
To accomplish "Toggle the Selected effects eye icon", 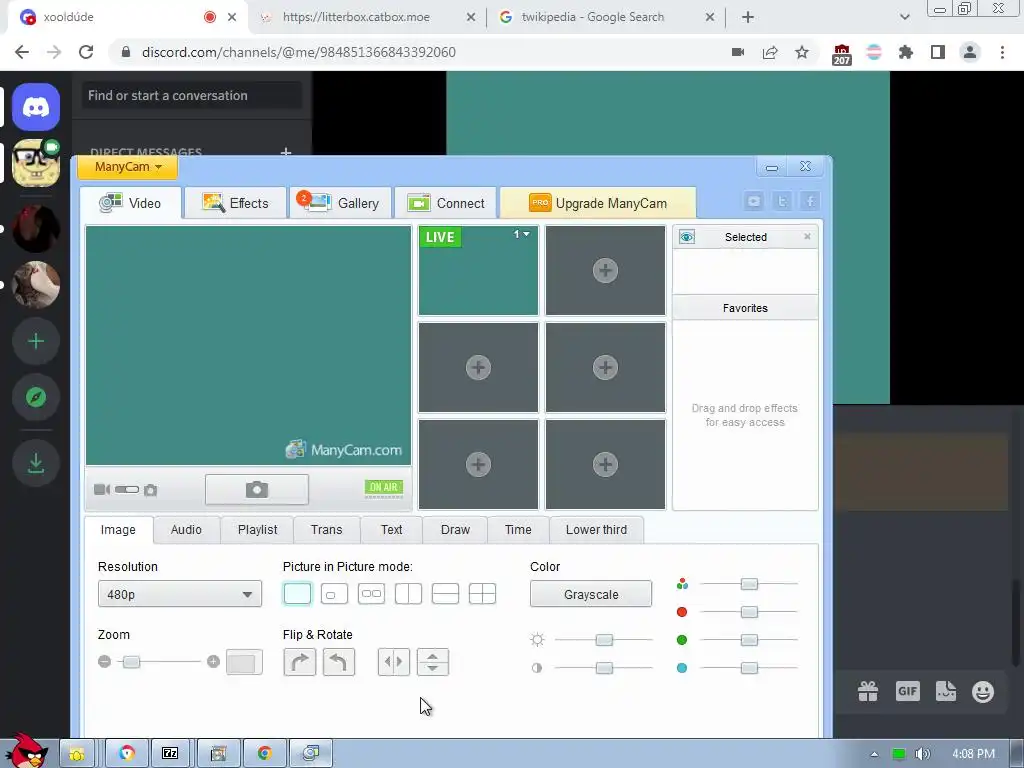I will pos(686,237).
